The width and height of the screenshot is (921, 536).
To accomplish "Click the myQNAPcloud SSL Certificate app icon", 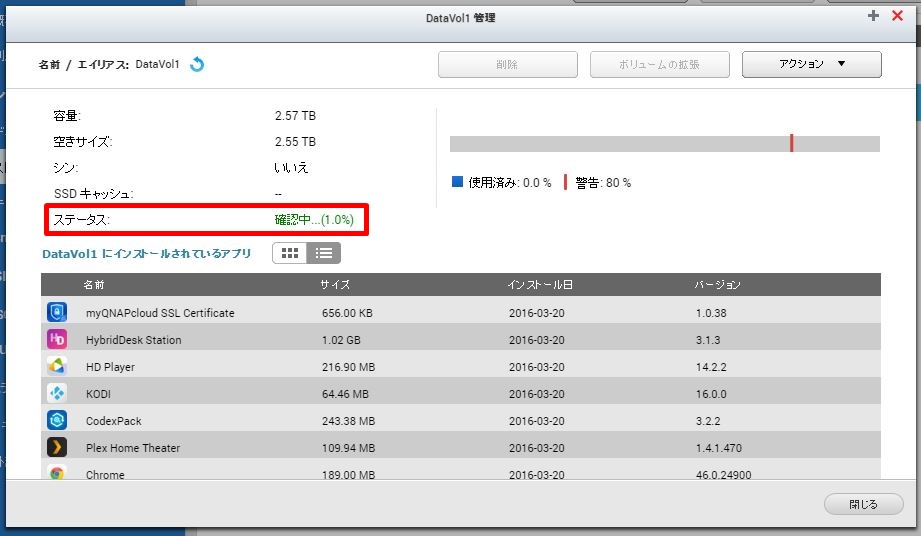I will 57,312.
